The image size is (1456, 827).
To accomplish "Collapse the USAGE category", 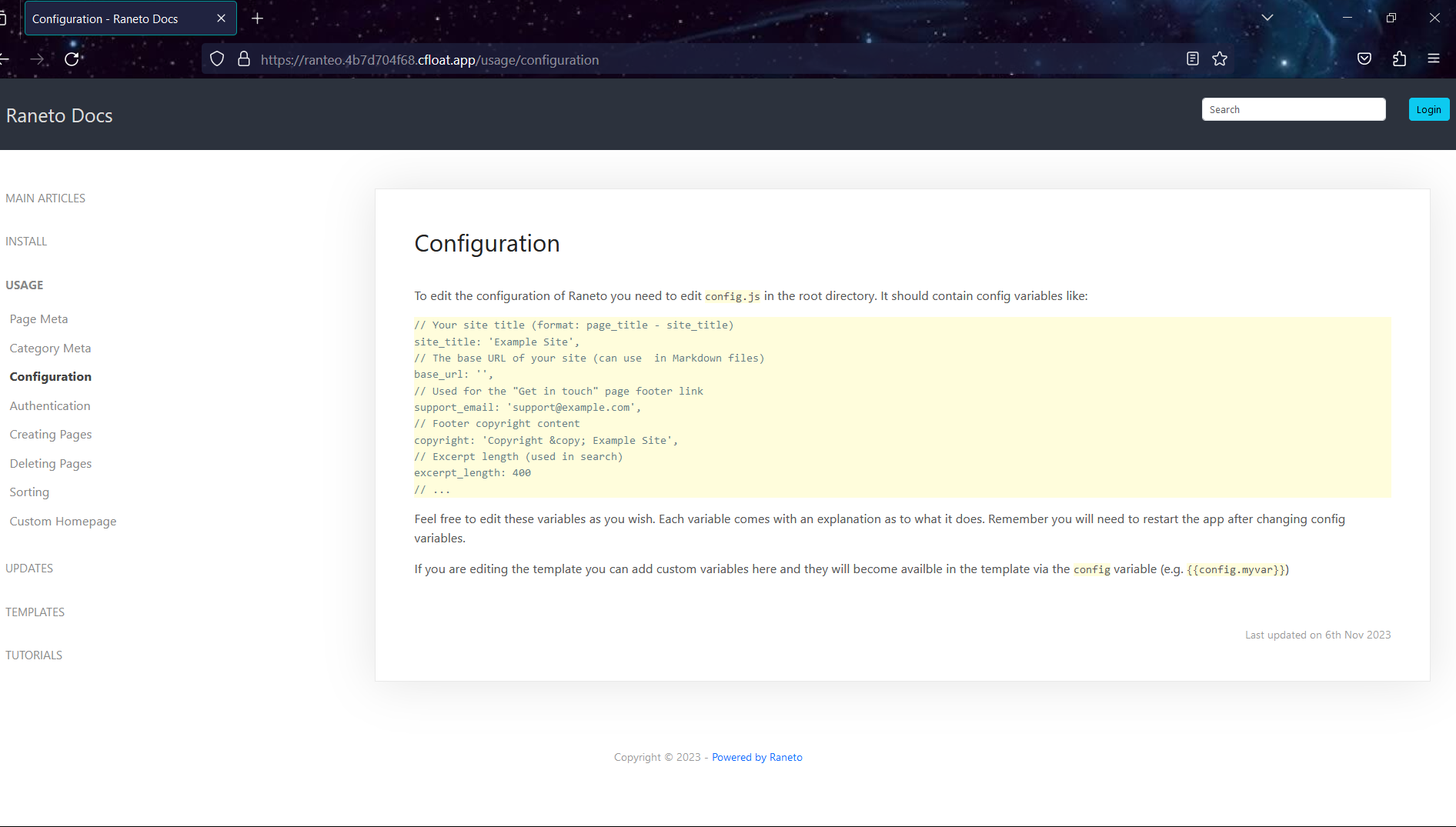I will 25,285.
